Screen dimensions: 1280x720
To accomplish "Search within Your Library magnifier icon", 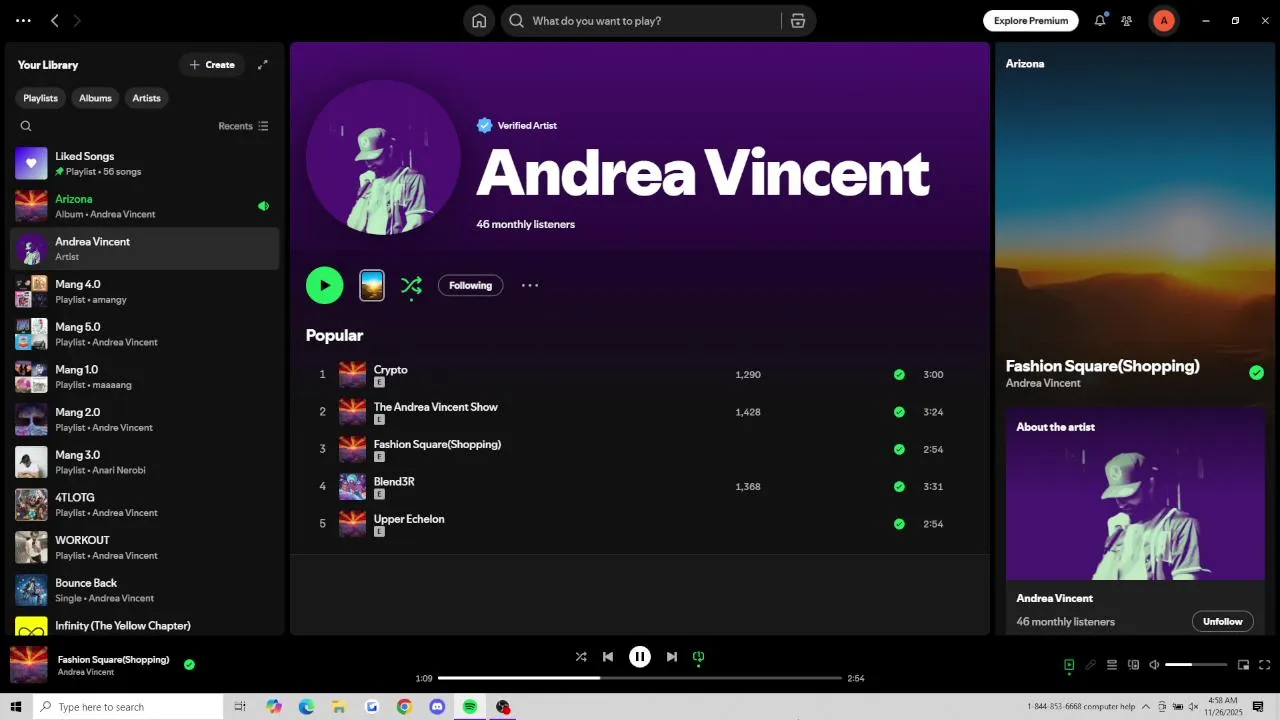I will point(26,126).
